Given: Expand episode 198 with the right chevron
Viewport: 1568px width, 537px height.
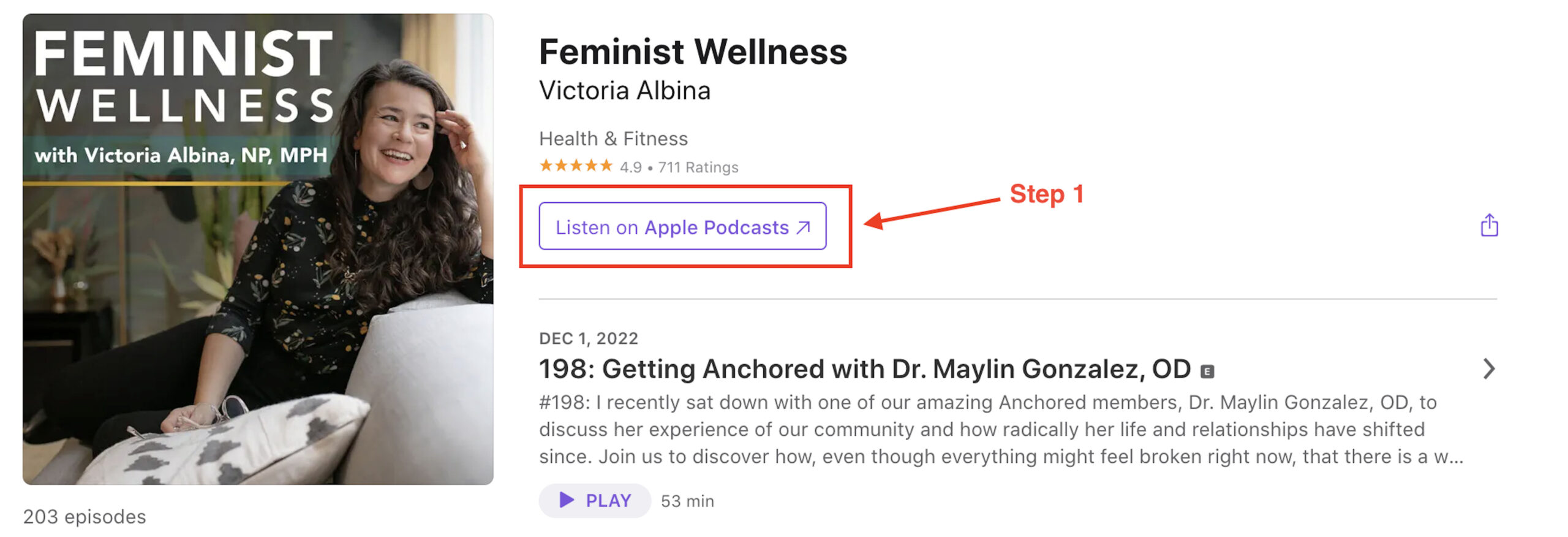Looking at the screenshot, I should pyautogui.click(x=1488, y=369).
